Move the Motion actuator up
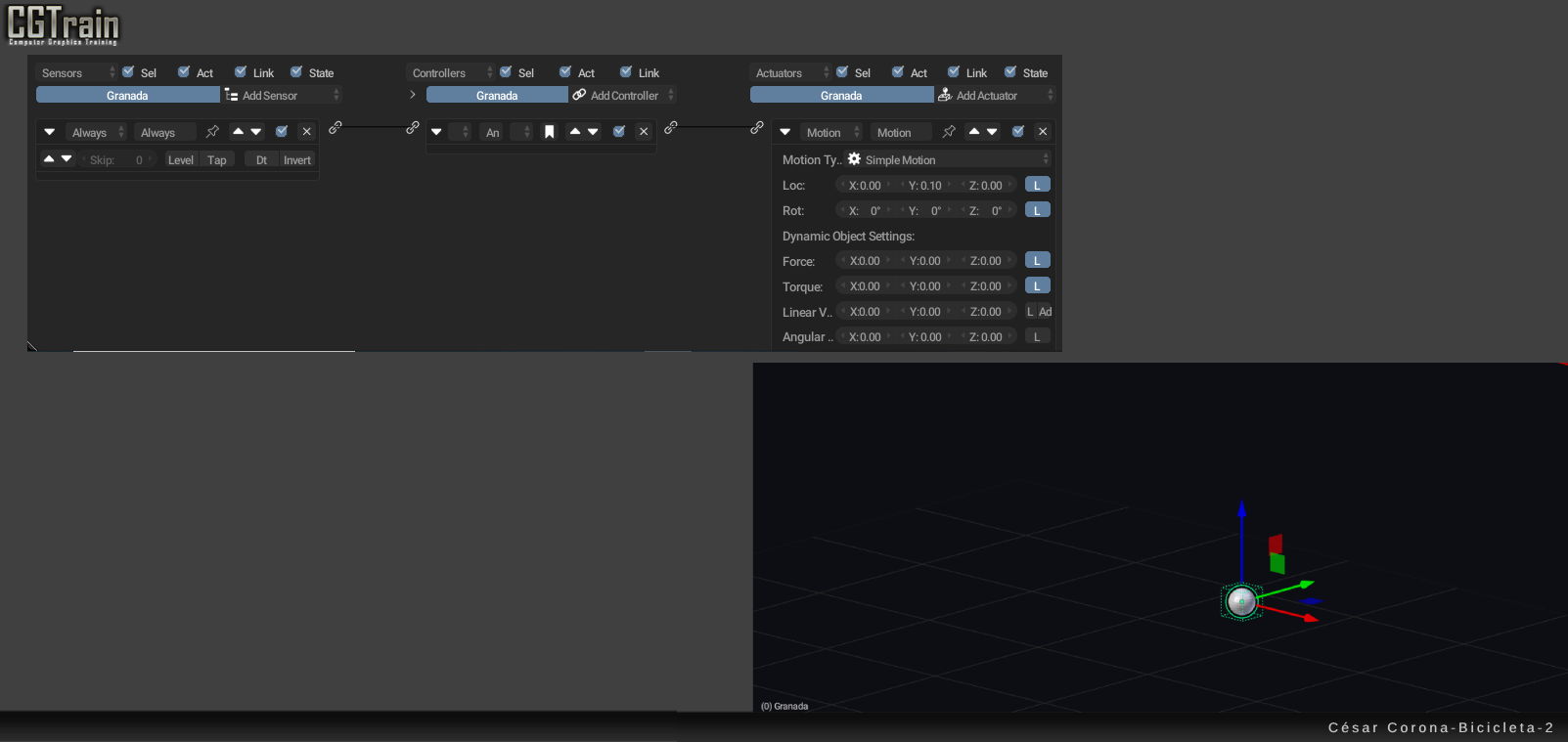 pyautogui.click(x=974, y=132)
